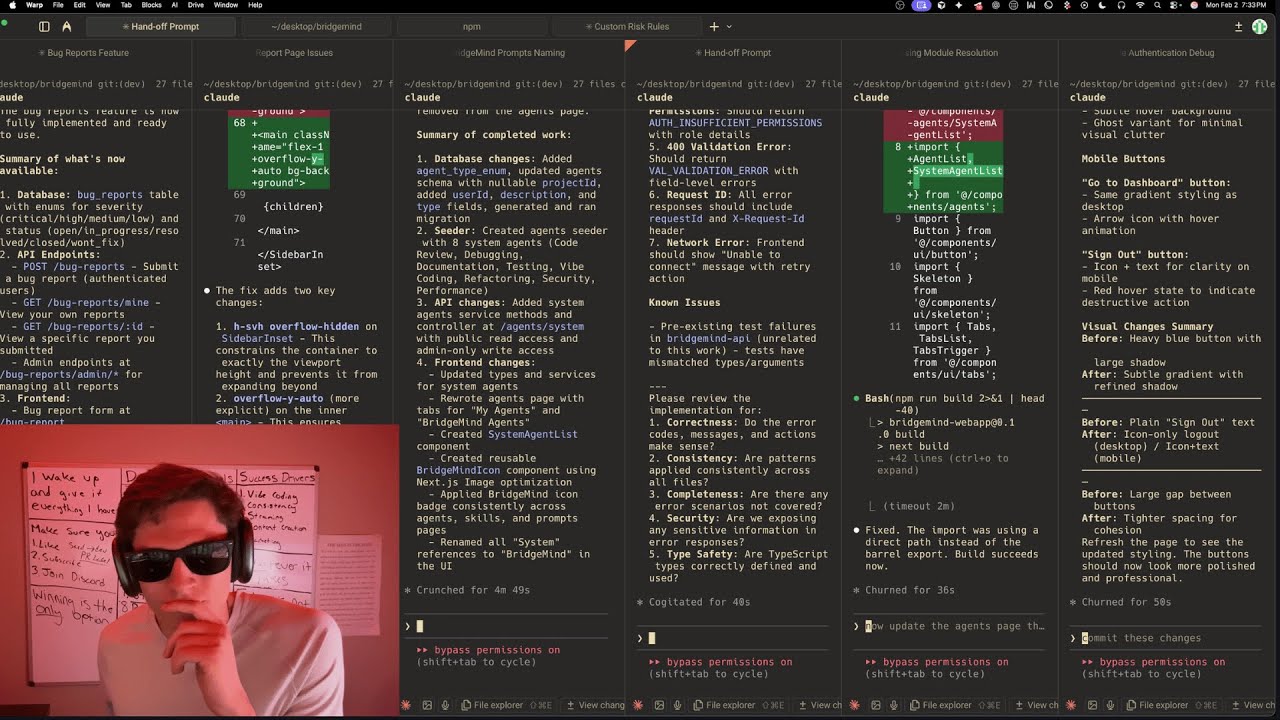This screenshot has height=720, width=1280.
Task: Attach image in Hand-off Prompt pane footer
Action: point(659,705)
